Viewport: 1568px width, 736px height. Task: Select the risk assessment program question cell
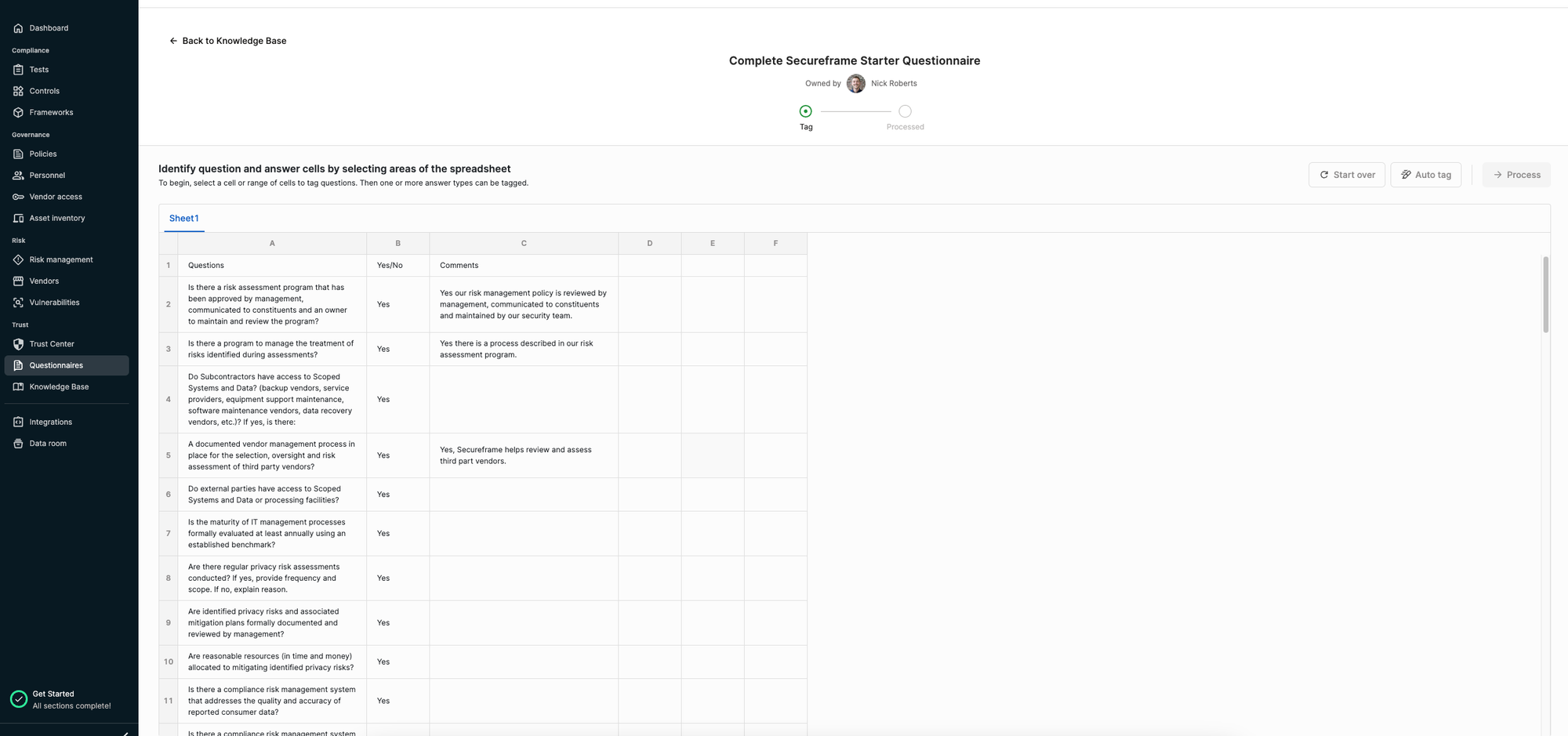pyautogui.click(x=272, y=305)
